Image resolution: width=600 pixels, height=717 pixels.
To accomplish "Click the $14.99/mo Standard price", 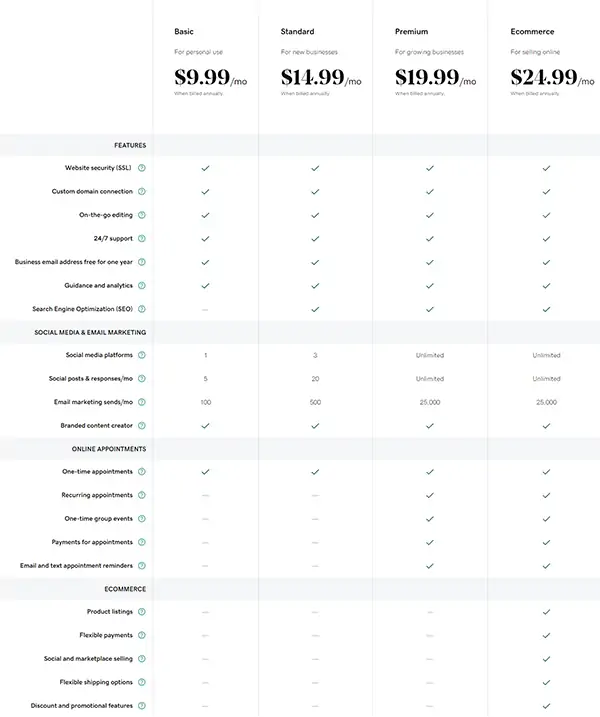I will 321,78.
